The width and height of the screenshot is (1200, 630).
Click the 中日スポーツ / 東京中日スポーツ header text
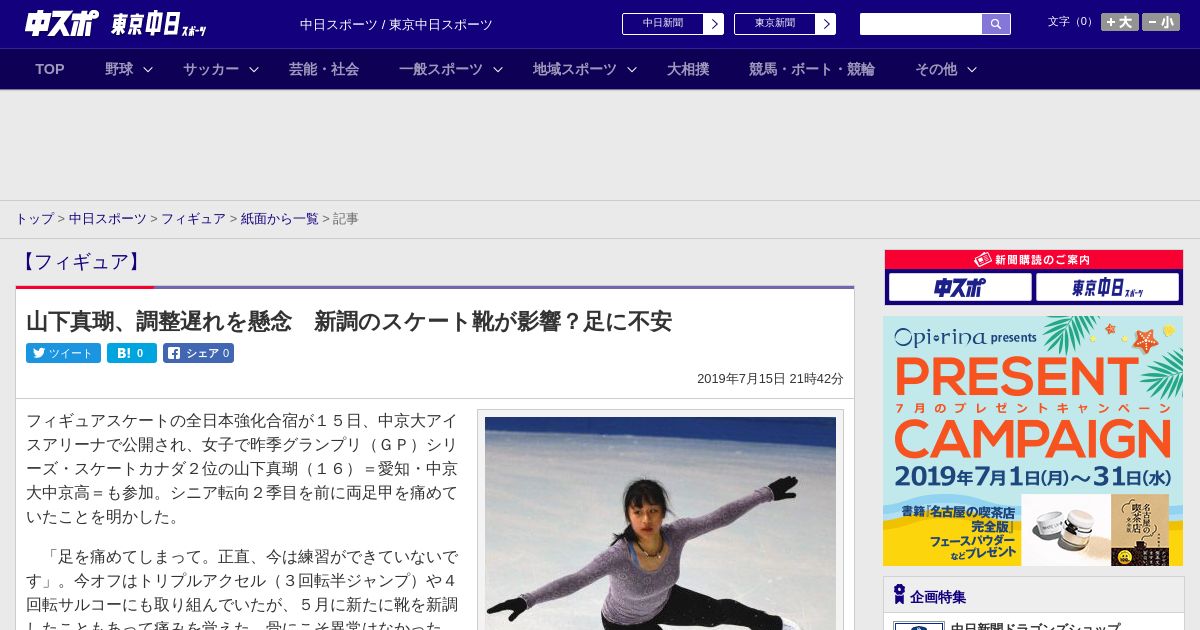[x=396, y=25]
